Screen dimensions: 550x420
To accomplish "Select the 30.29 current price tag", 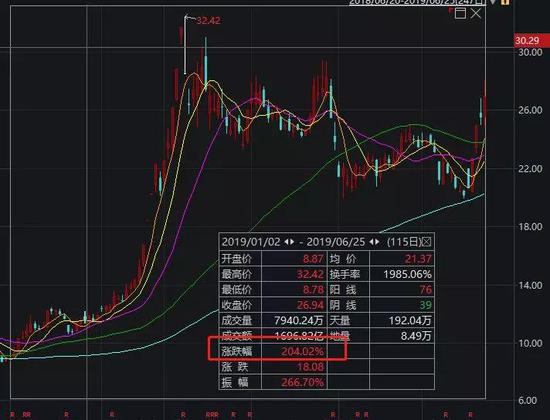I will coord(531,40).
